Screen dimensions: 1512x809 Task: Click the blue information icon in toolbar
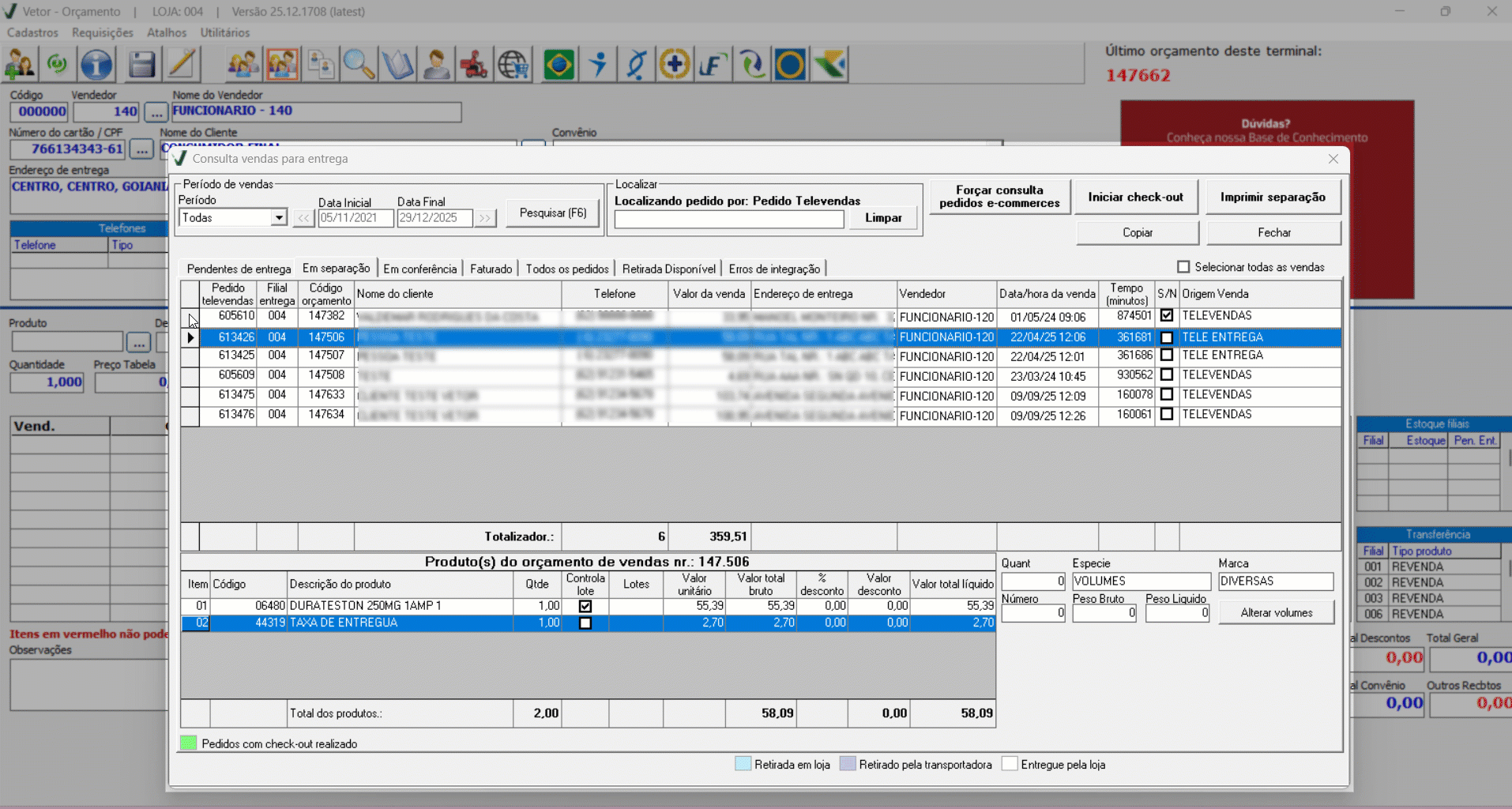click(x=96, y=64)
